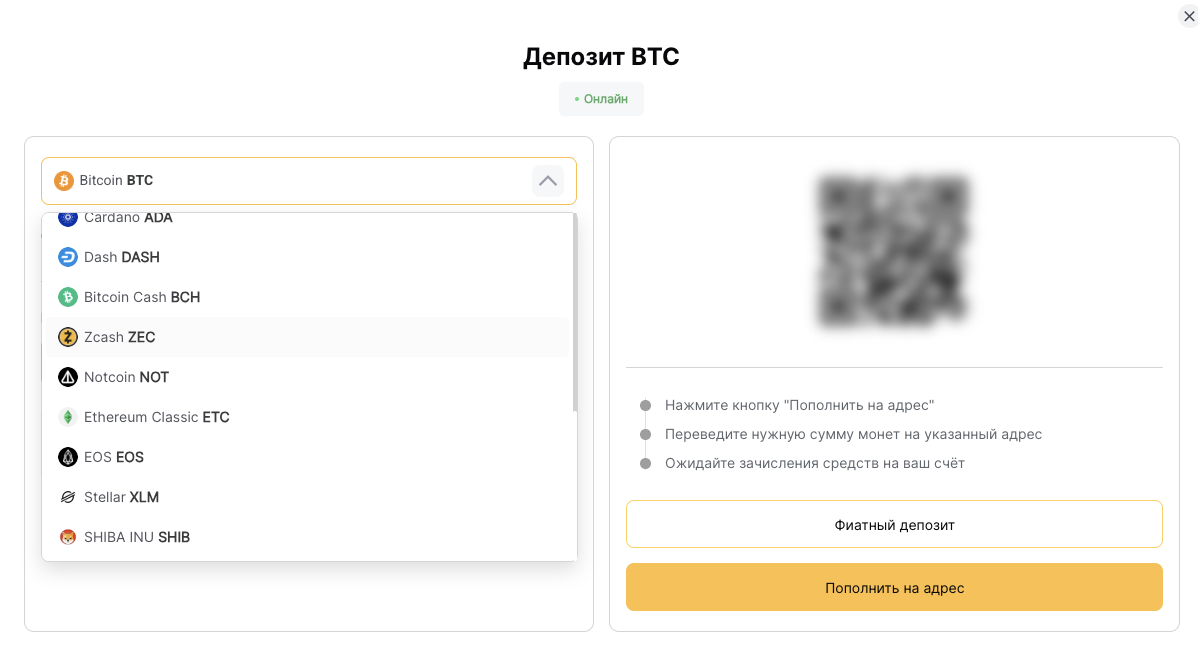
Task: Click the Пополнить на адрес button
Action: coord(894,587)
